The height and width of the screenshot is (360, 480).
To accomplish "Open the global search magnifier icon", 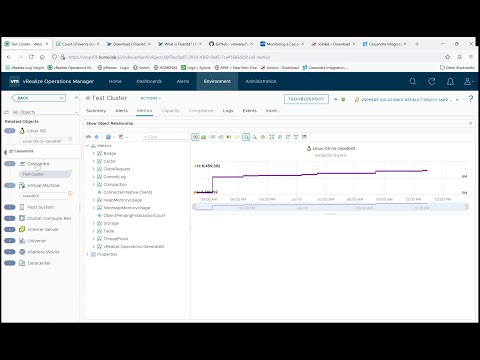I will click(413, 81).
